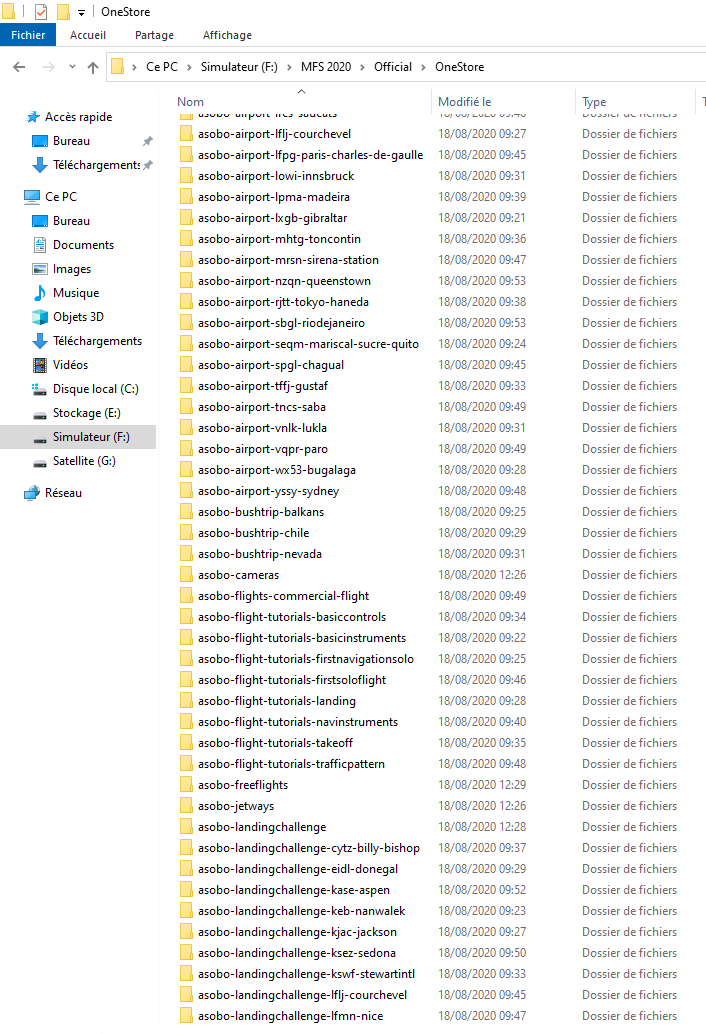Click the Forward navigation arrow
Image resolution: width=706 pixels, height=1034 pixels.
point(48,67)
